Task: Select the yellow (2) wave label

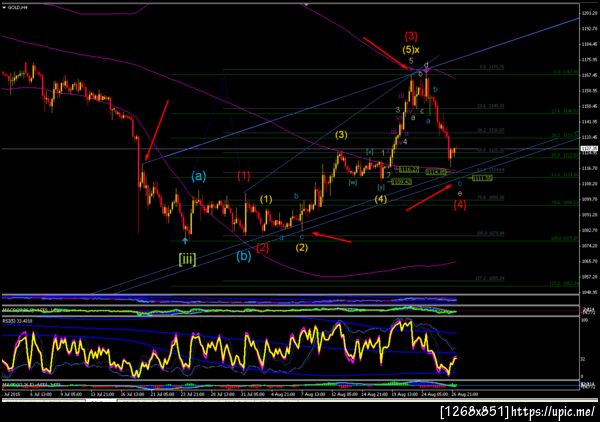Action: point(302,248)
